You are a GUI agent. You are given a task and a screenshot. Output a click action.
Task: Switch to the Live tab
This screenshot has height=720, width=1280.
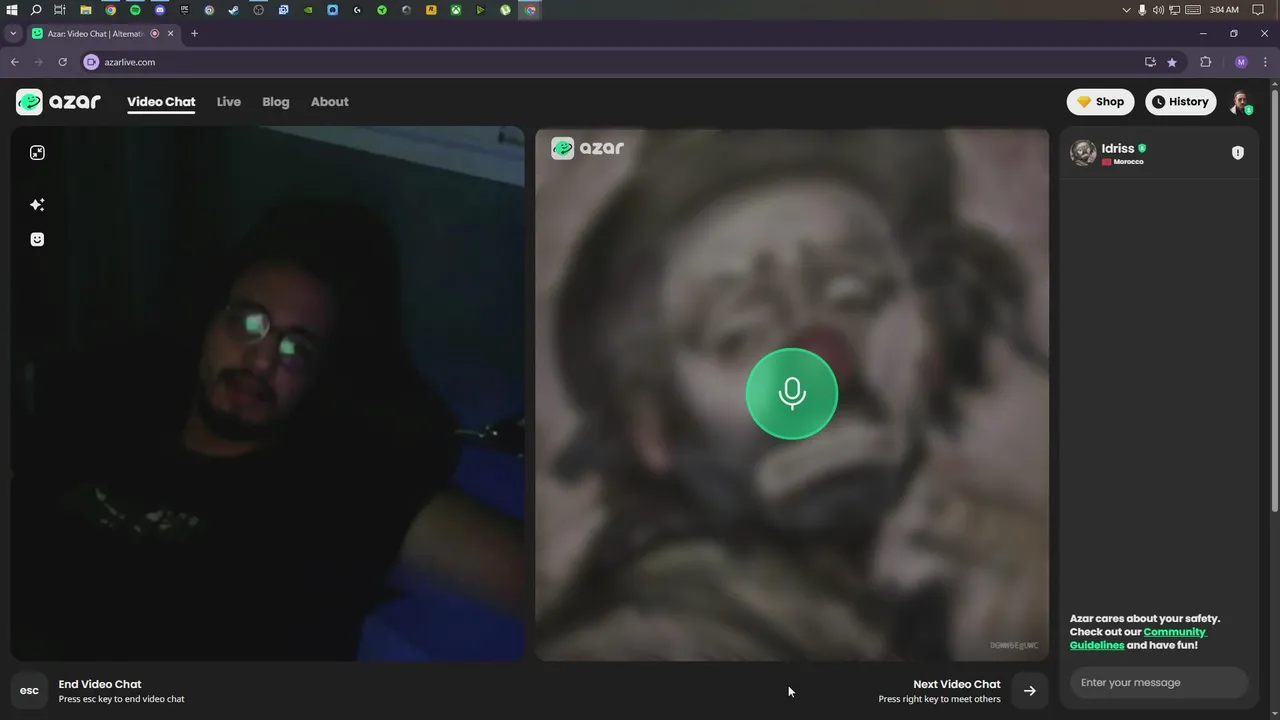(x=228, y=102)
